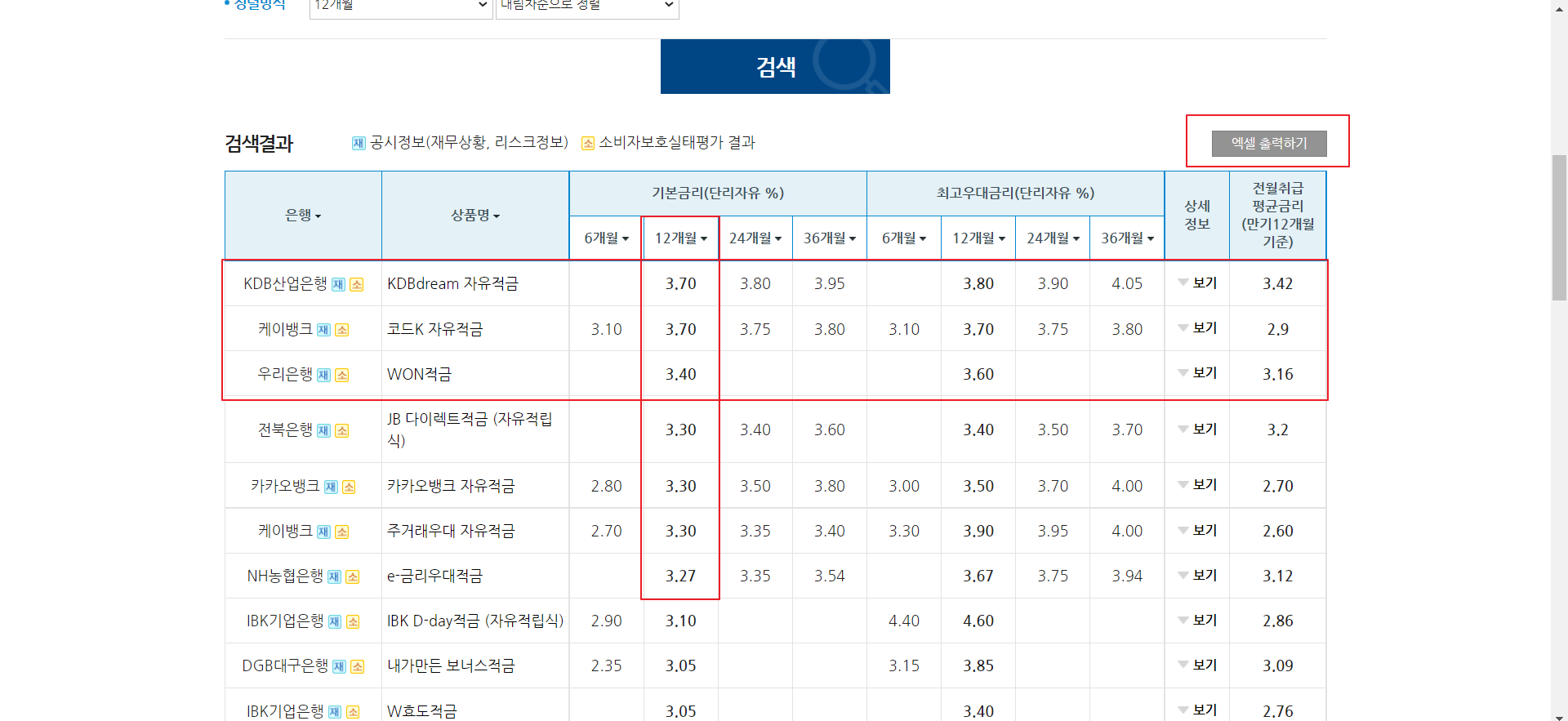
Task: Click the 공시정보 legend 재 icon
Action: (359, 144)
